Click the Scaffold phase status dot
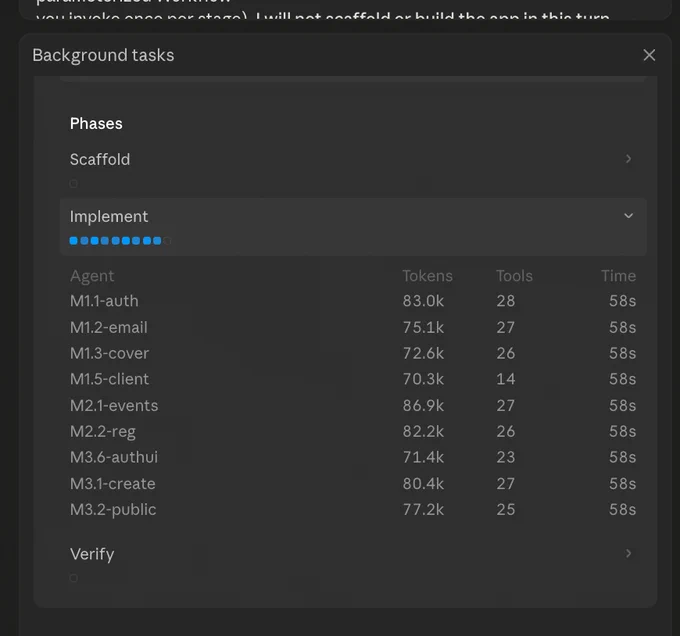The width and height of the screenshot is (680, 636). pos(74,184)
